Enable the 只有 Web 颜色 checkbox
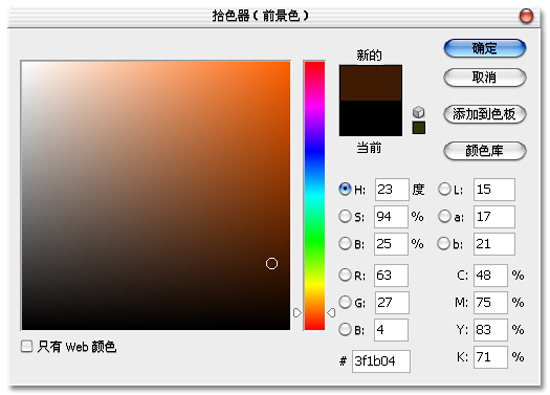 [27, 346]
